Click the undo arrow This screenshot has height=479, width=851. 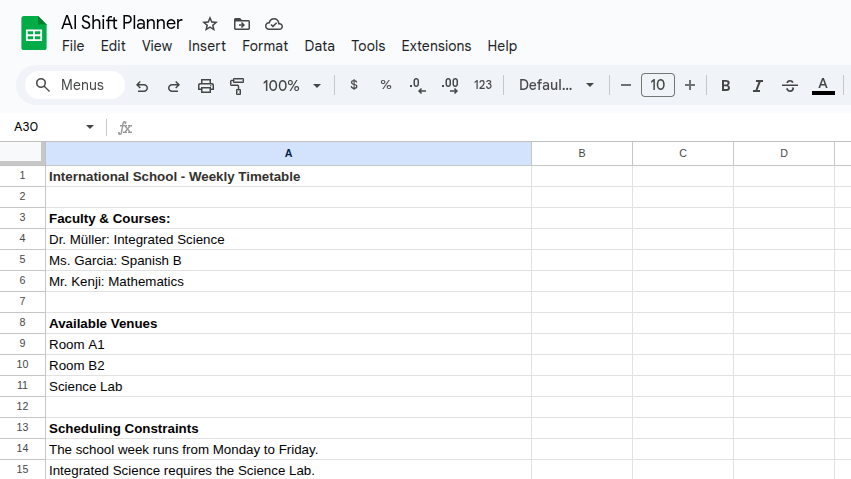point(142,86)
